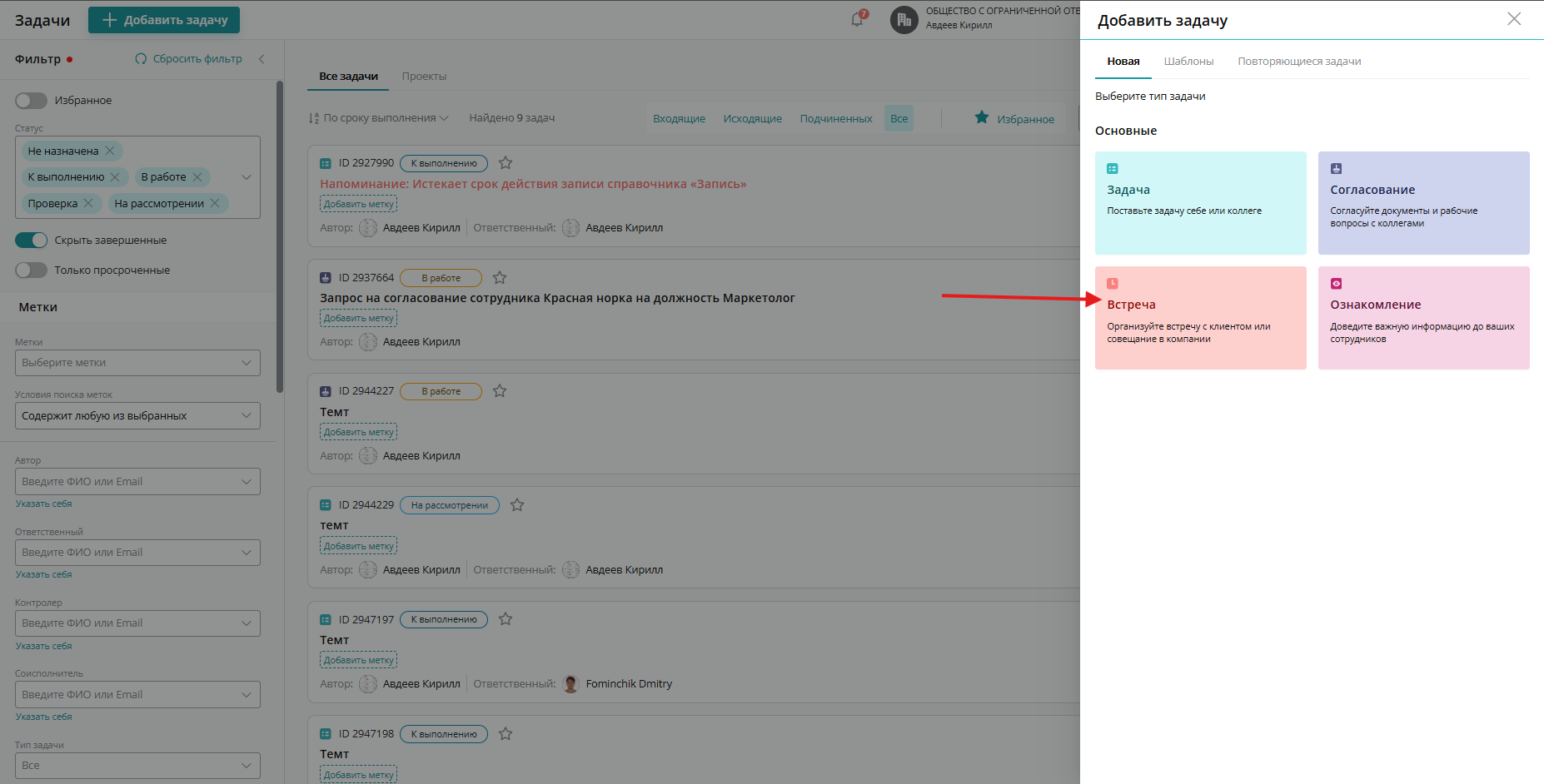Choose the Встреча task type card
Screen dimensions: 1544x784
pyautogui.click(x=1201, y=318)
